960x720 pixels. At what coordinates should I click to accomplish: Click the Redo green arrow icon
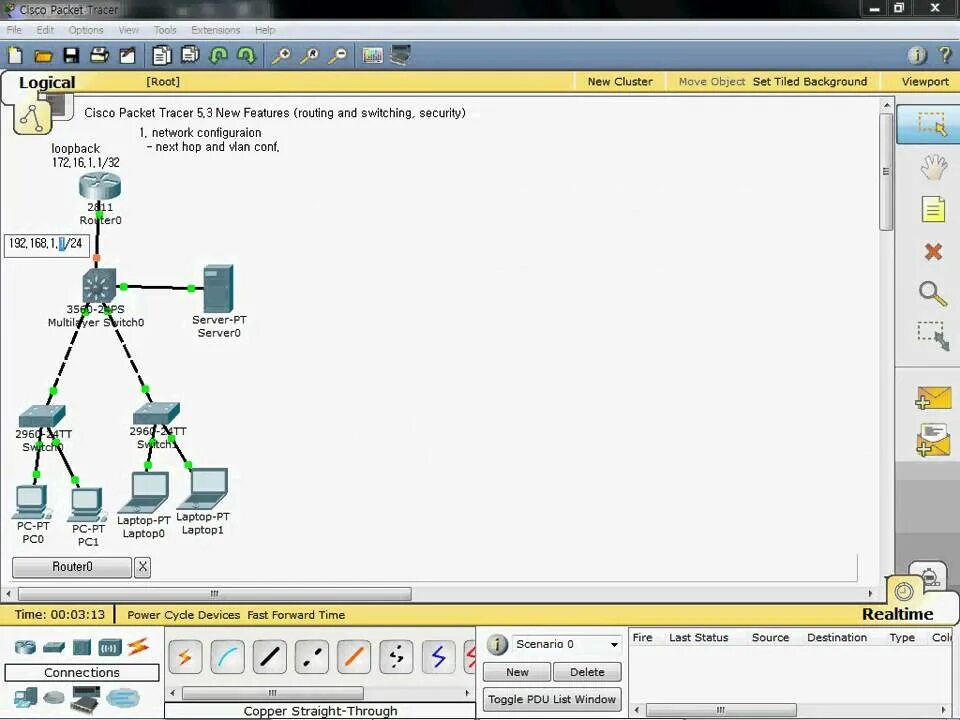pos(246,56)
